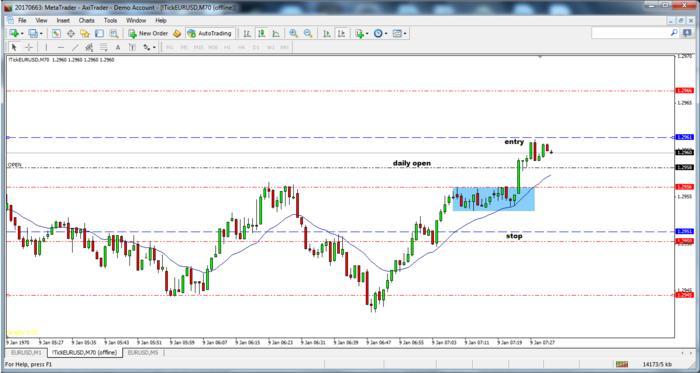Viewport: 700px width, 373px height.
Task: Select the Vertical Line tool
Action: coord(46,47)
